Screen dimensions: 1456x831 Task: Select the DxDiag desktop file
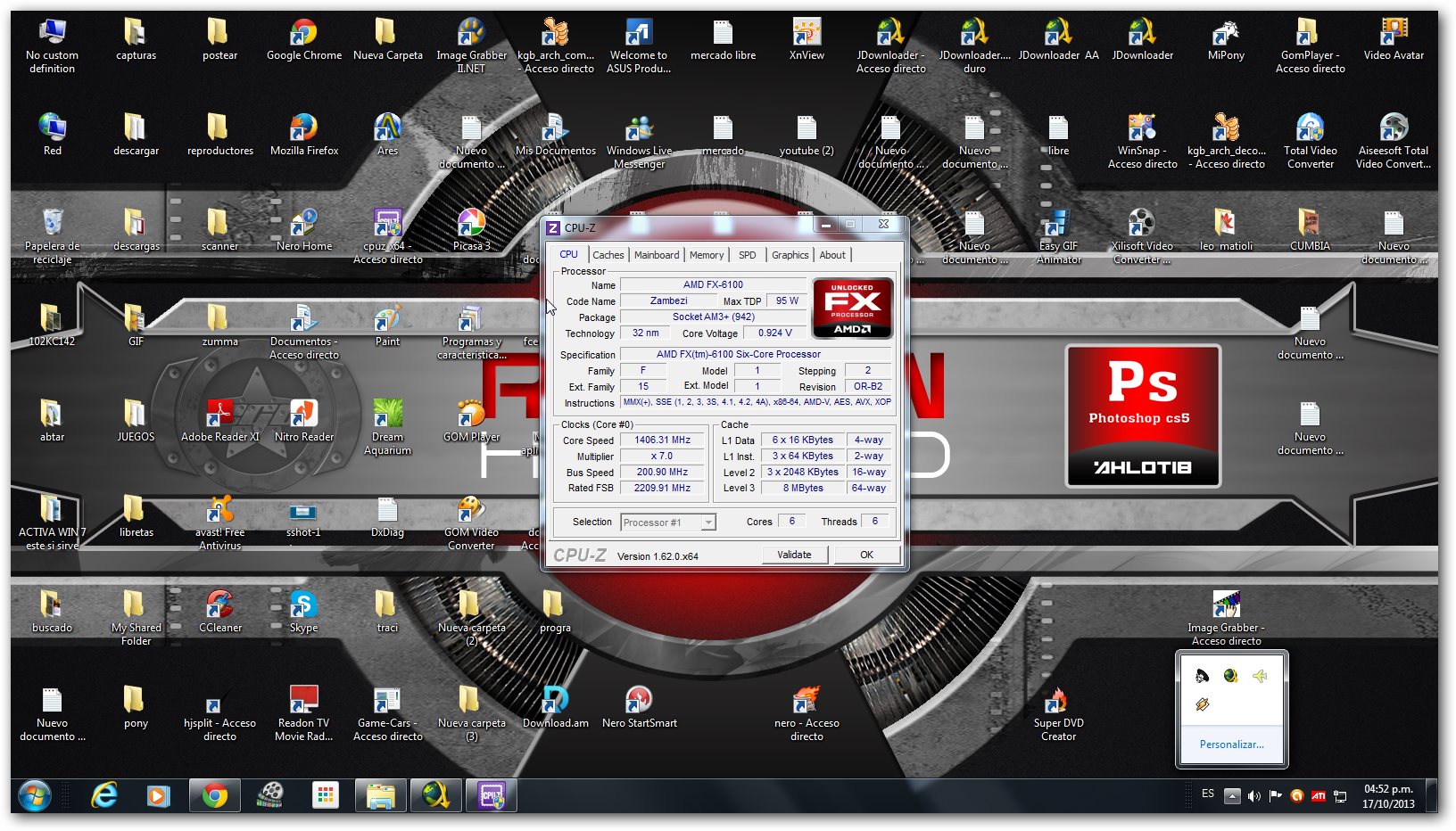[x=388, y=516]
